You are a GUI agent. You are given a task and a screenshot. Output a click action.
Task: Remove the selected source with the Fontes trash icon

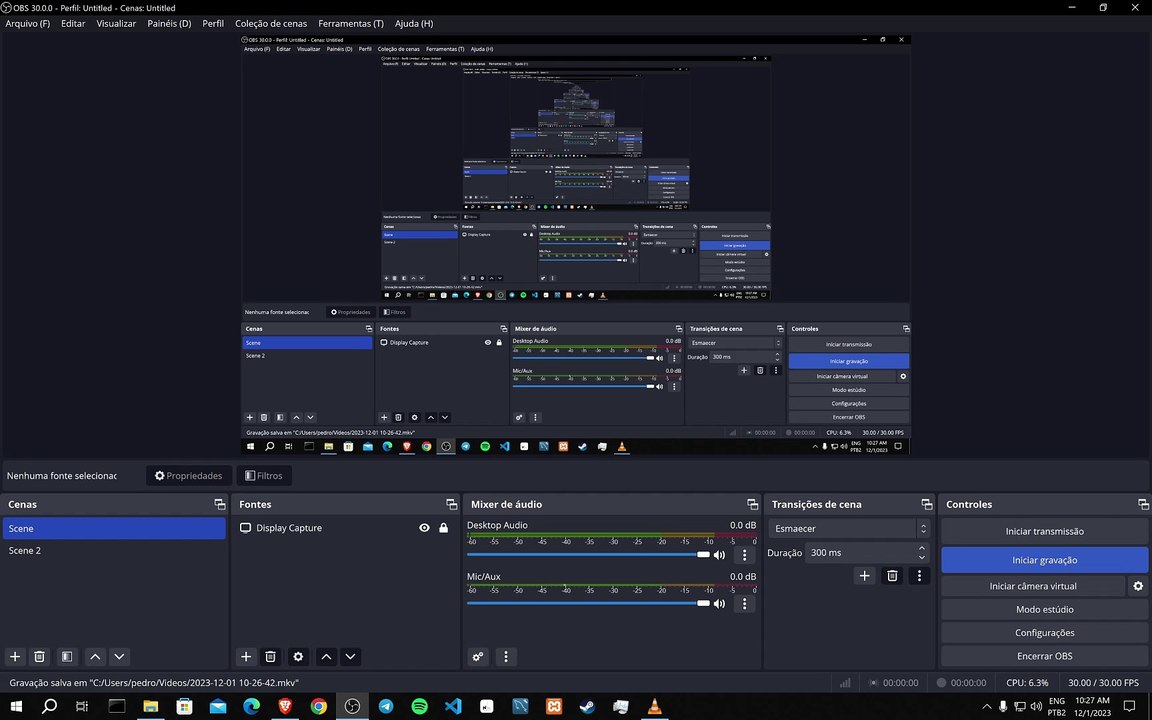click(270, 656)
